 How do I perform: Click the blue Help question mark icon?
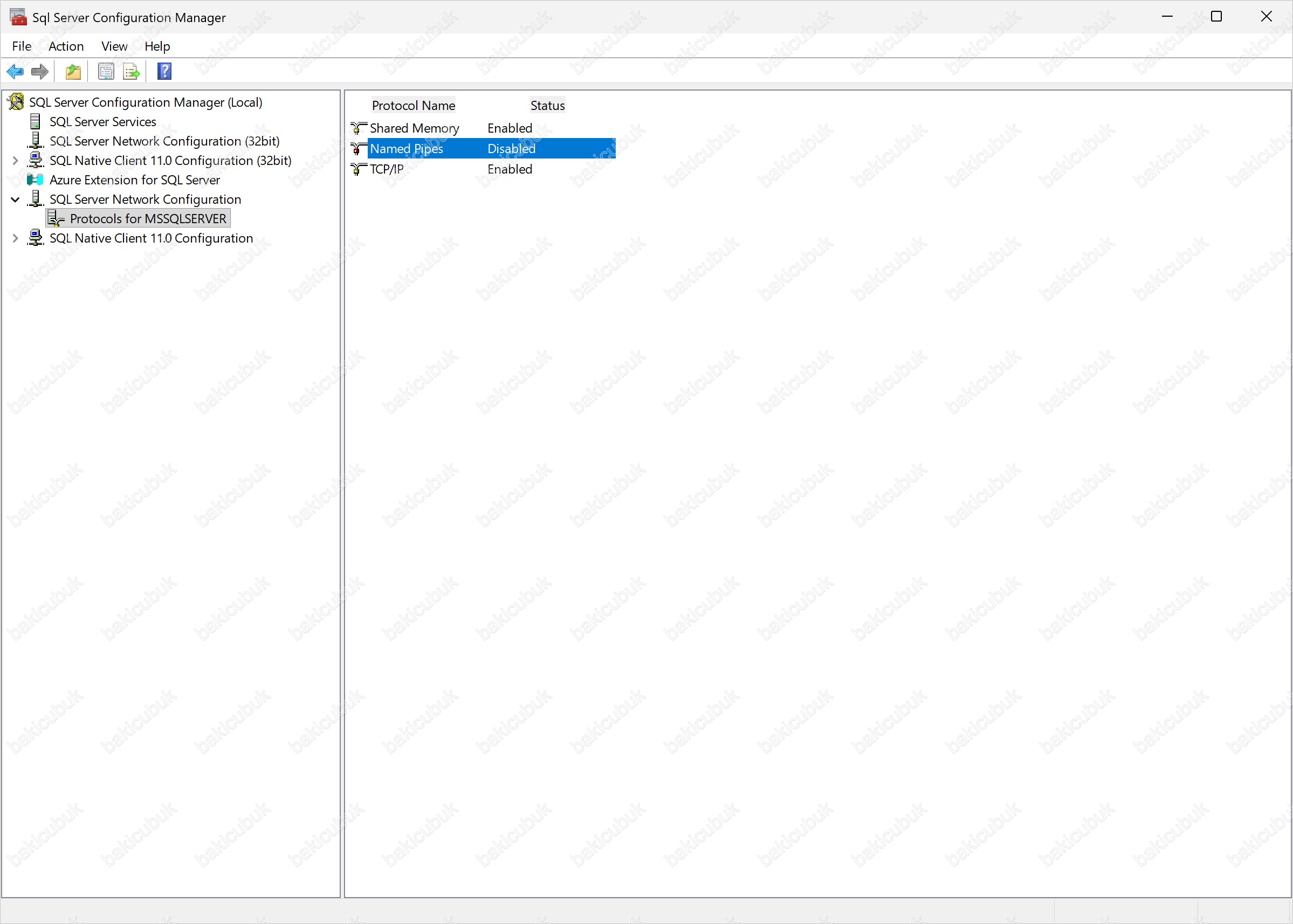[164, 72]
